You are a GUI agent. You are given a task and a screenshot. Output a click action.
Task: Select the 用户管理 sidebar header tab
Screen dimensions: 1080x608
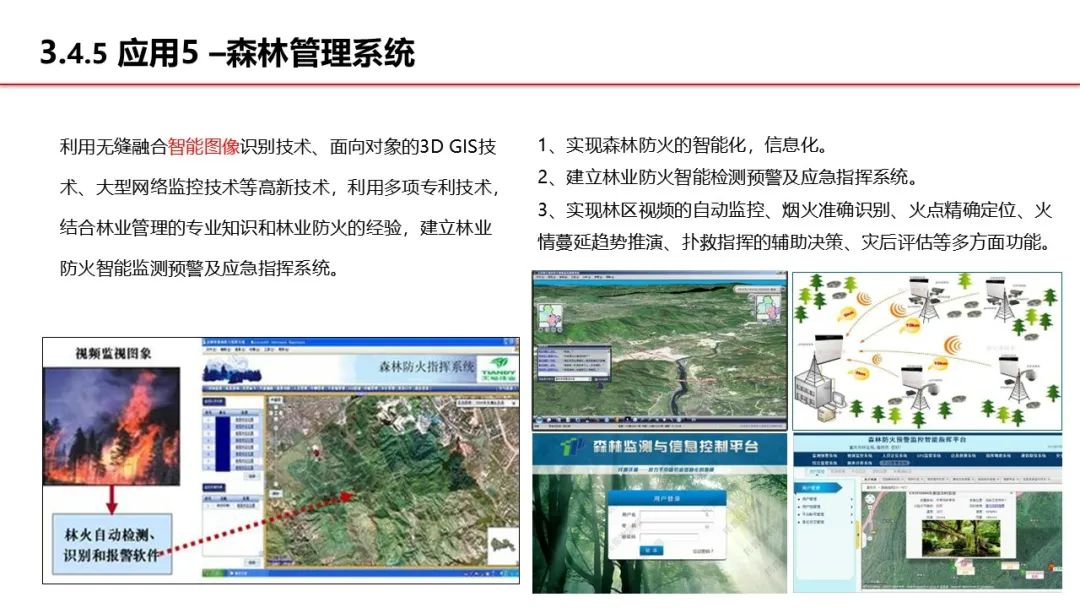pyautogui.click(x=819, y=488)
